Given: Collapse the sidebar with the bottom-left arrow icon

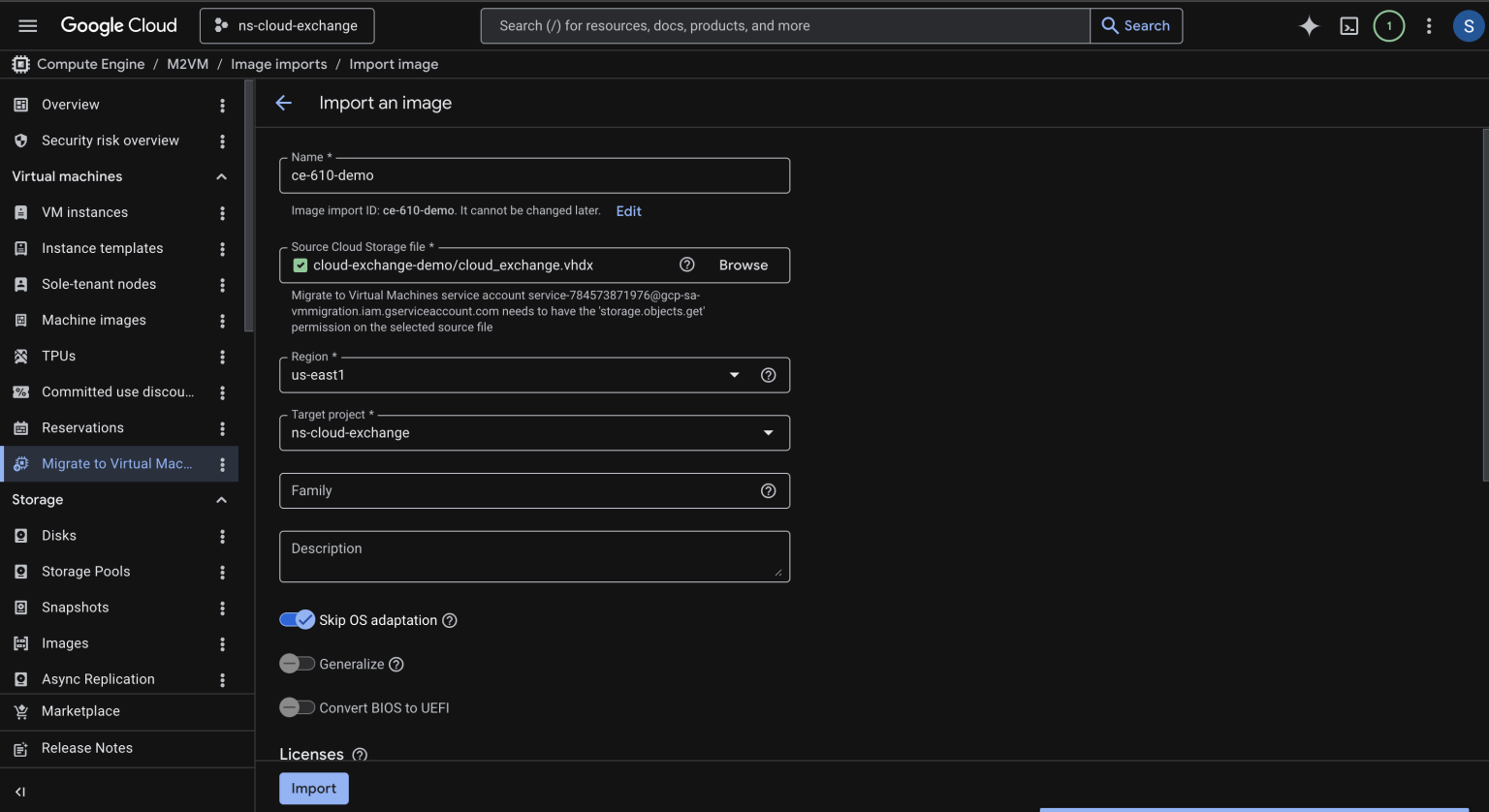Looking at the screenshot, I should [20, 792].
